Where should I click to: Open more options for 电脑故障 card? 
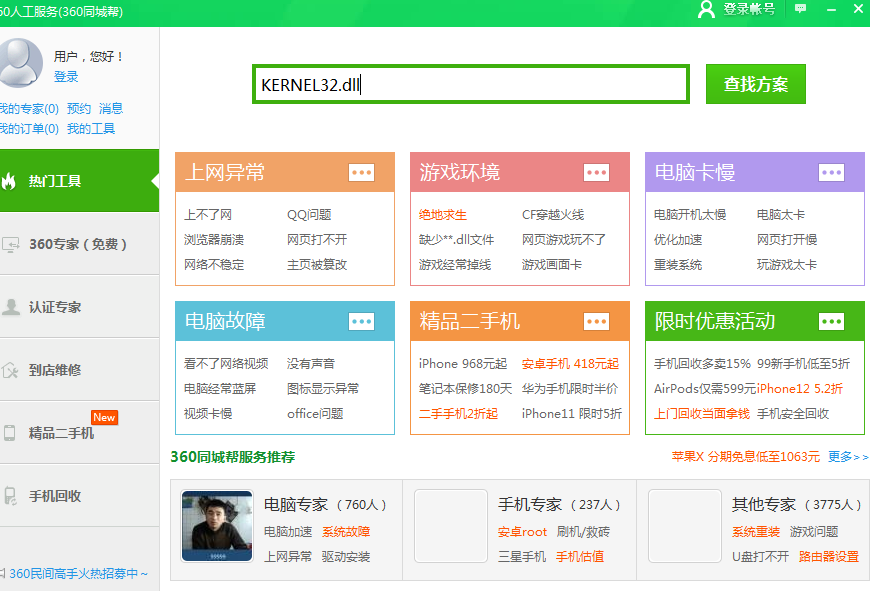point(361,321)
